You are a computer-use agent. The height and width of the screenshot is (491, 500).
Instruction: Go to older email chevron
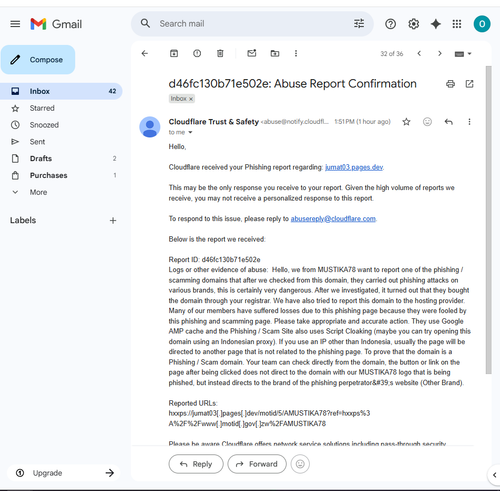(440, 53)
